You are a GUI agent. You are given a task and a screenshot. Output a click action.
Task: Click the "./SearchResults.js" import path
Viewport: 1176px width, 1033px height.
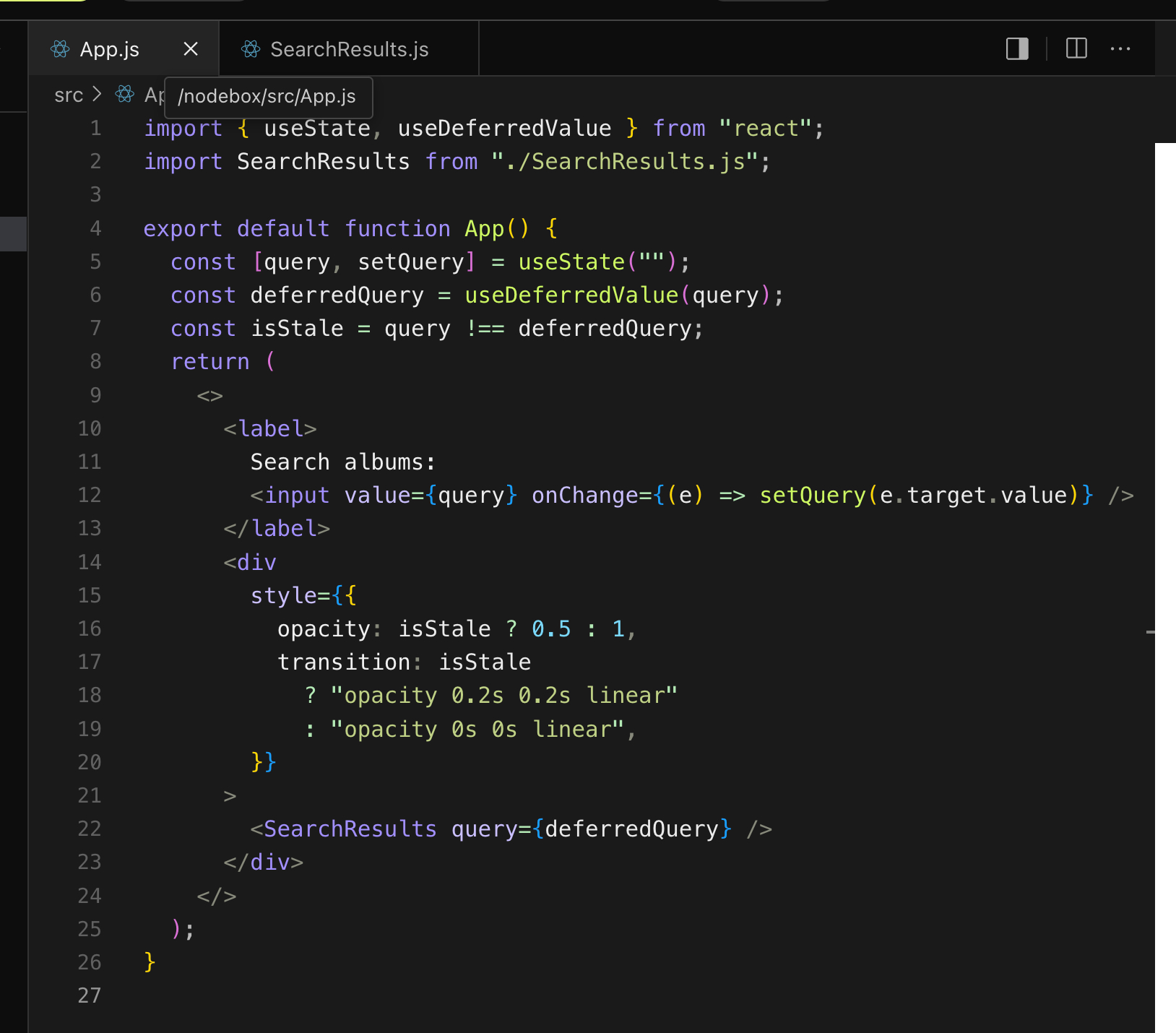pyautogui.click(x=624, y=162)
